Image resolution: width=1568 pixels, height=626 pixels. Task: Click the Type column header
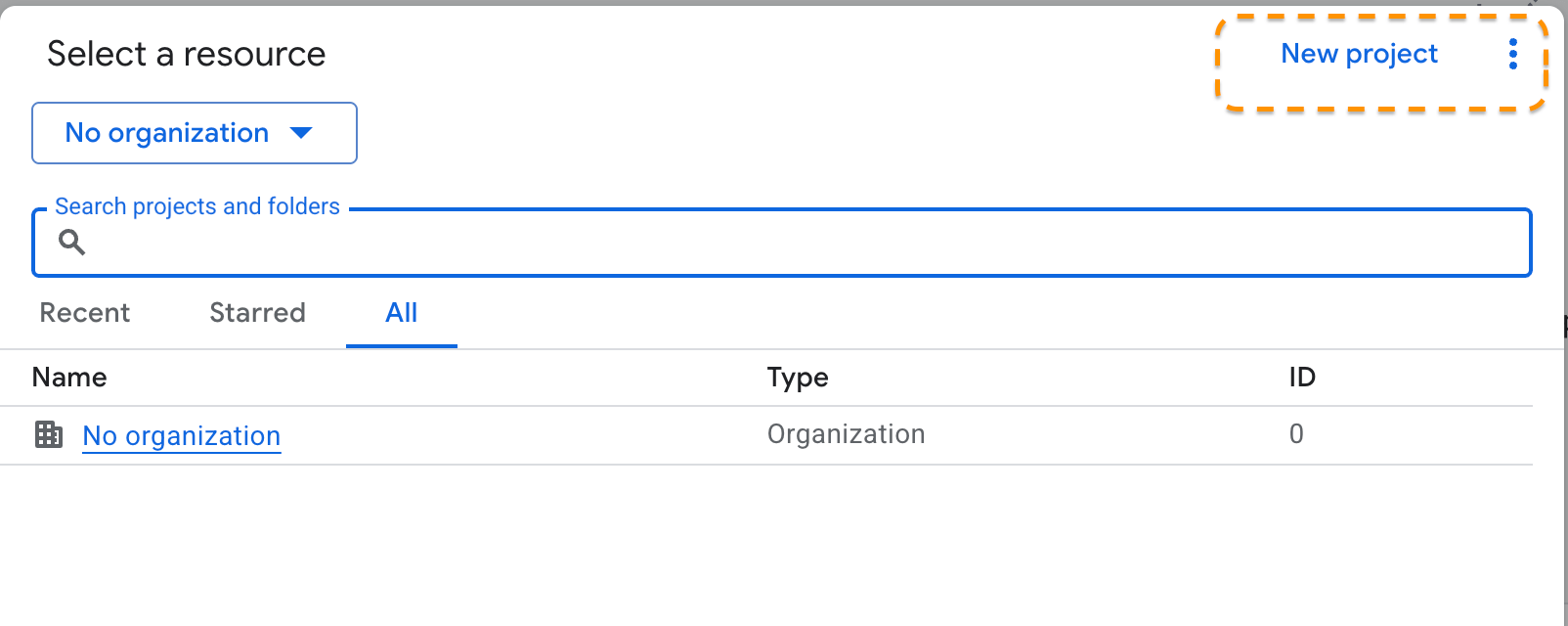(798, 378)
